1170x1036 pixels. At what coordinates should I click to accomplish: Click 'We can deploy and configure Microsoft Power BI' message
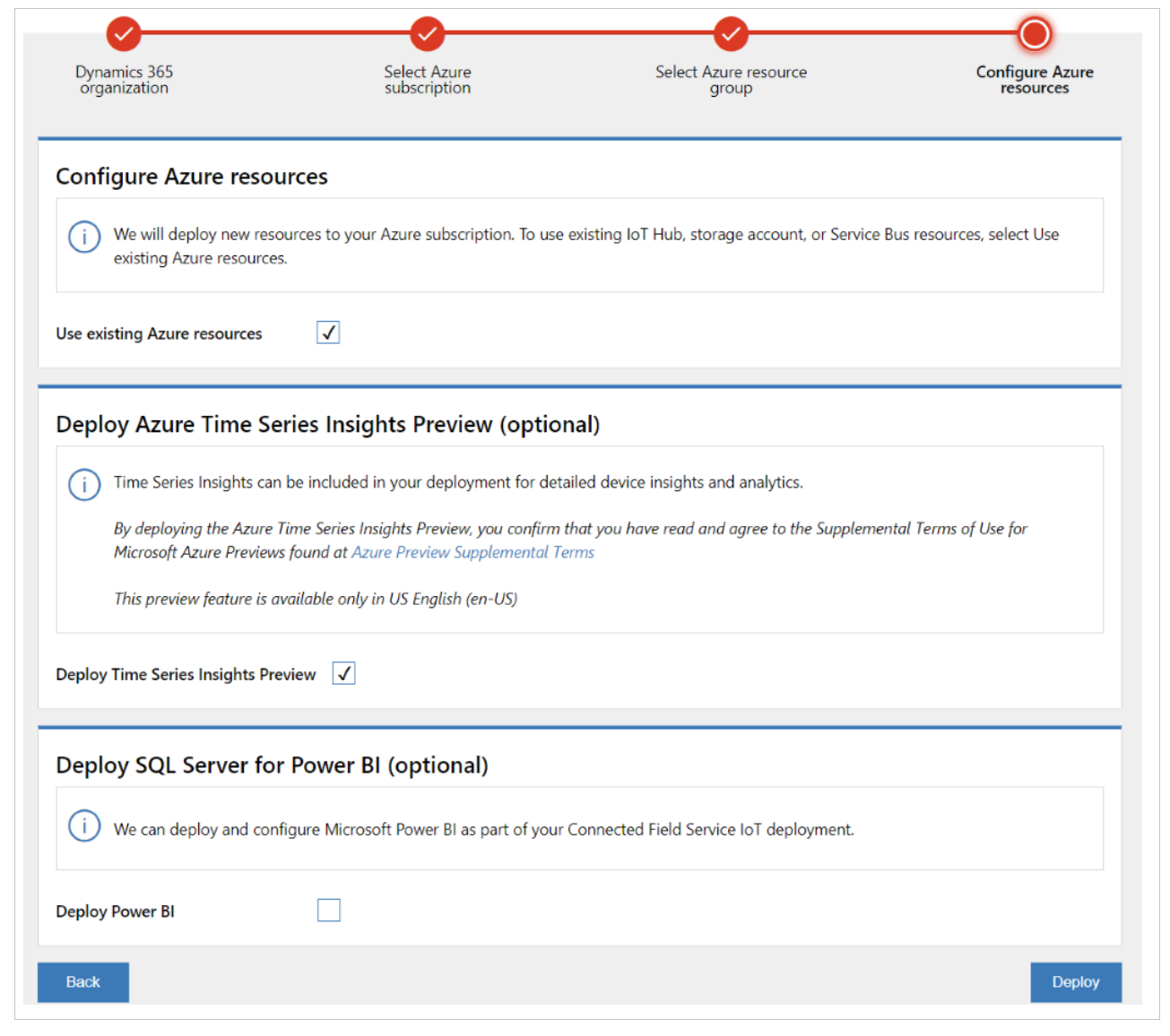pos(483,830)
